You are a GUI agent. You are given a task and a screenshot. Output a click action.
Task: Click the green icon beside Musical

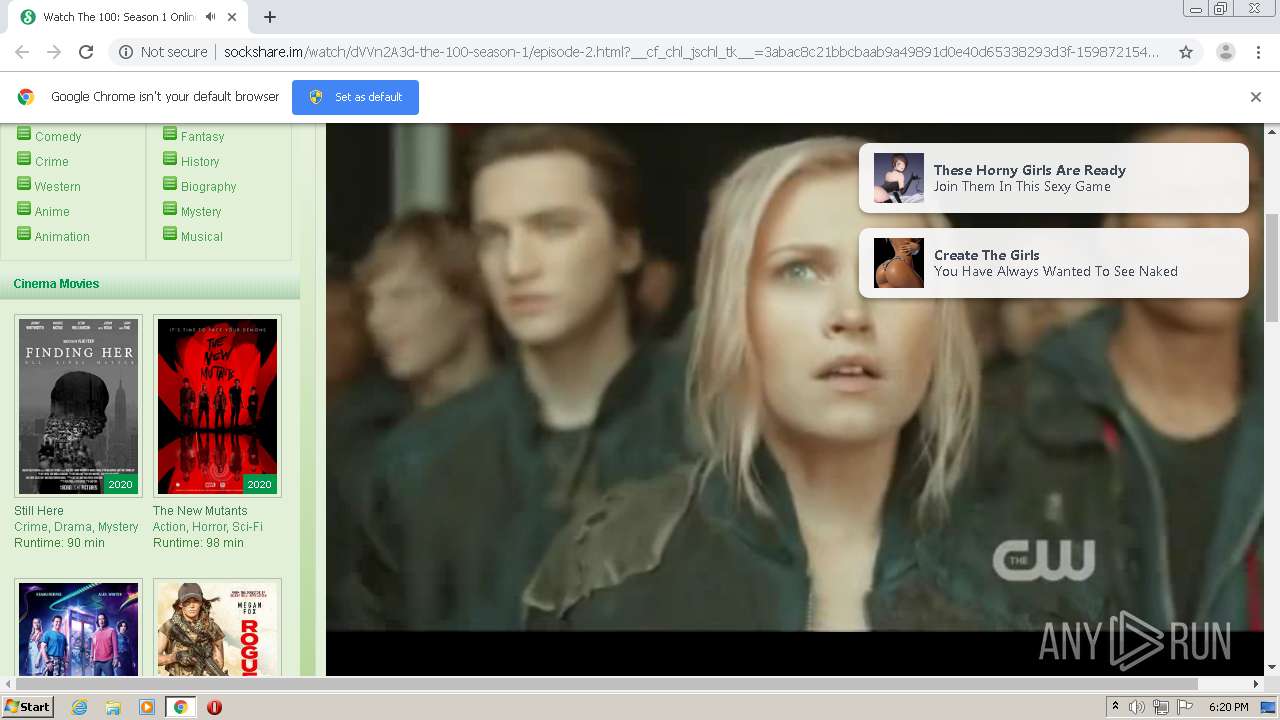pos(170,234)
